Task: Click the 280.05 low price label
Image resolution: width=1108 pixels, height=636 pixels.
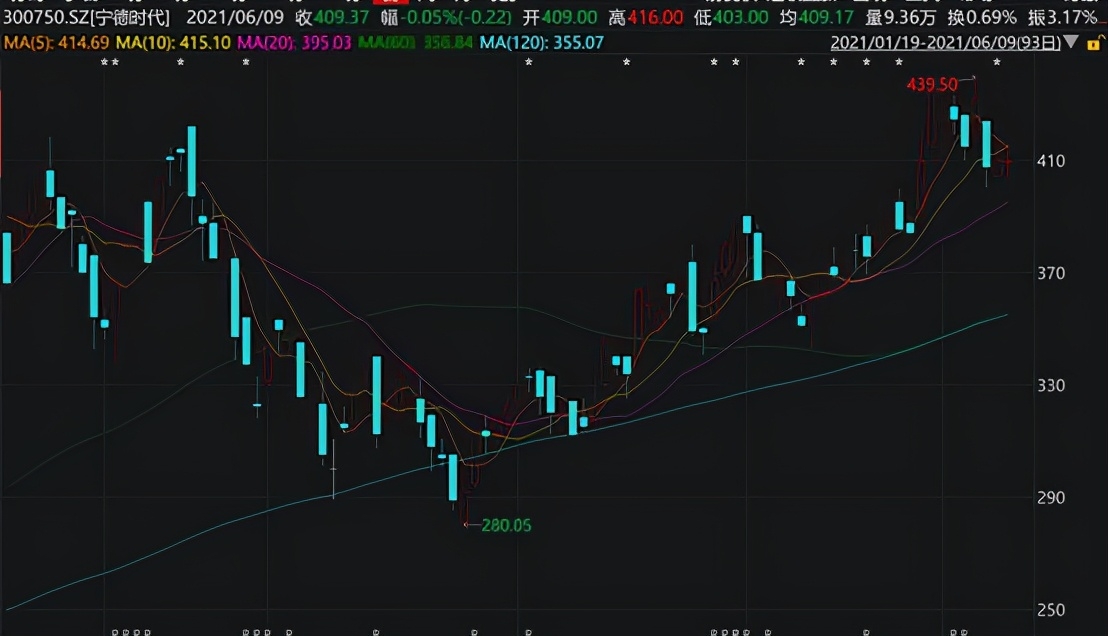Action: [x=506, y=525]
